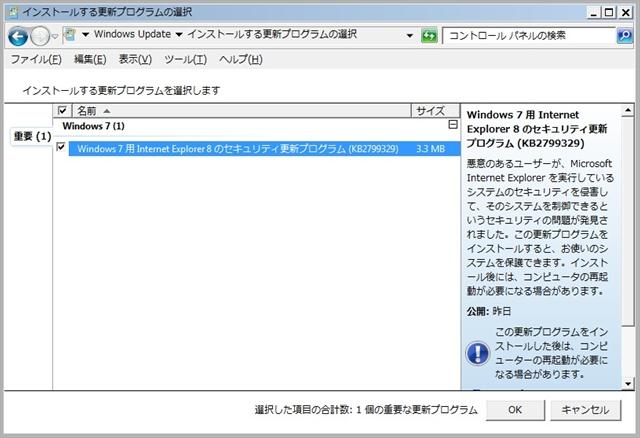Open recent pages dropdown beside navigation arrows

56,36
